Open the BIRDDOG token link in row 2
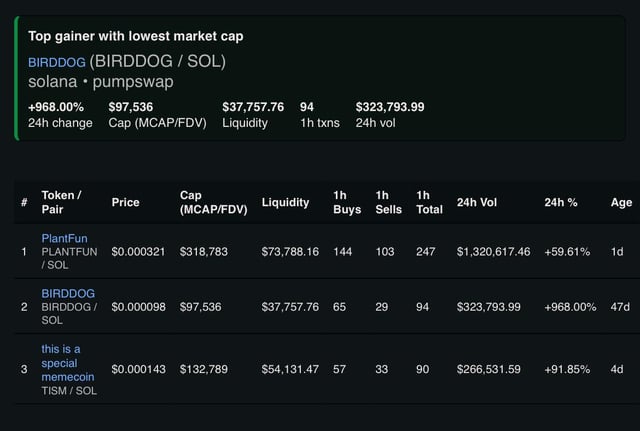This screenshot has width=640, height=431. [x=68, y=293]
